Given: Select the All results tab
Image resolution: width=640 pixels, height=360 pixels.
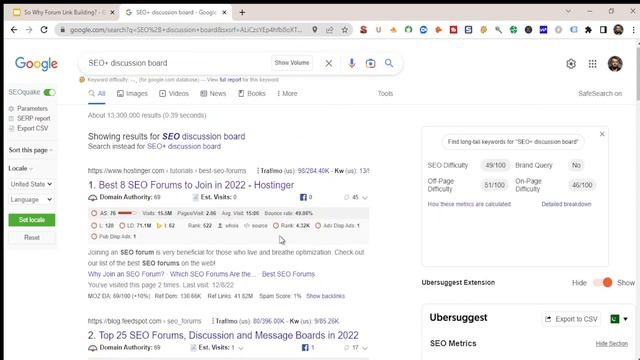Looking at the screenshot, I should pyautogui.click(x=97, y=93).
